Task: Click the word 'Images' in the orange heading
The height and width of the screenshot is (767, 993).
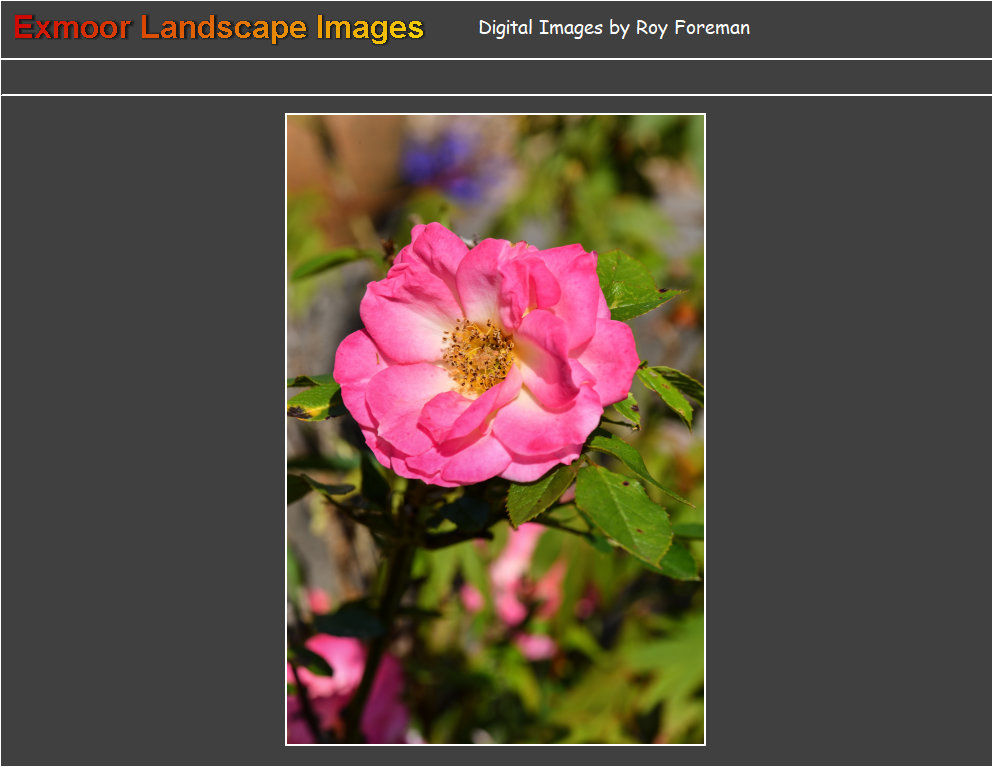Action: coord(370,28)
